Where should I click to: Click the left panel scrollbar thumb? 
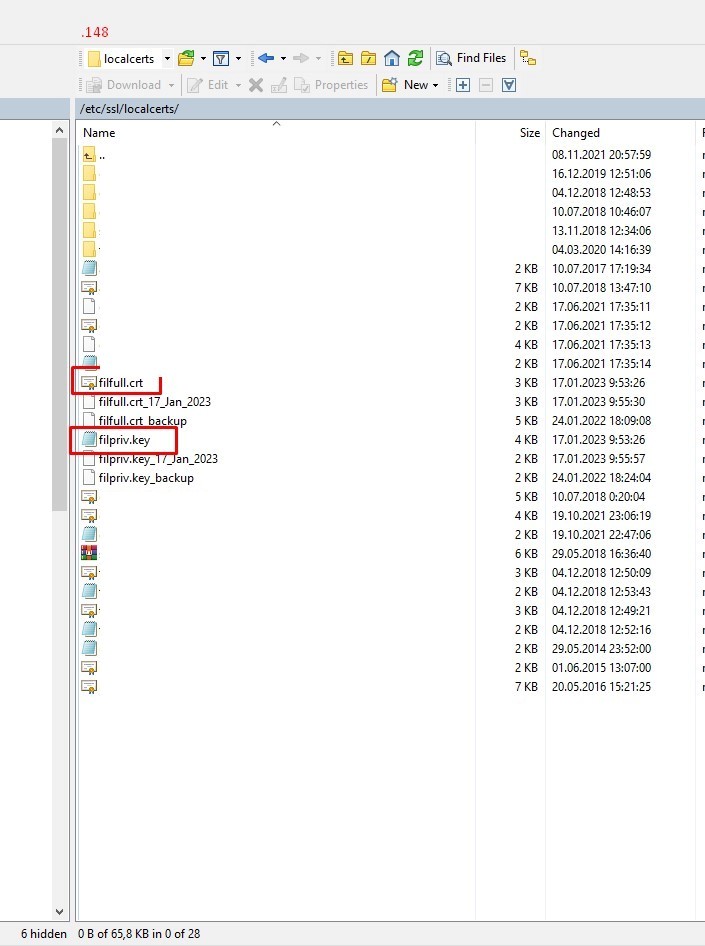pos(59,325)
